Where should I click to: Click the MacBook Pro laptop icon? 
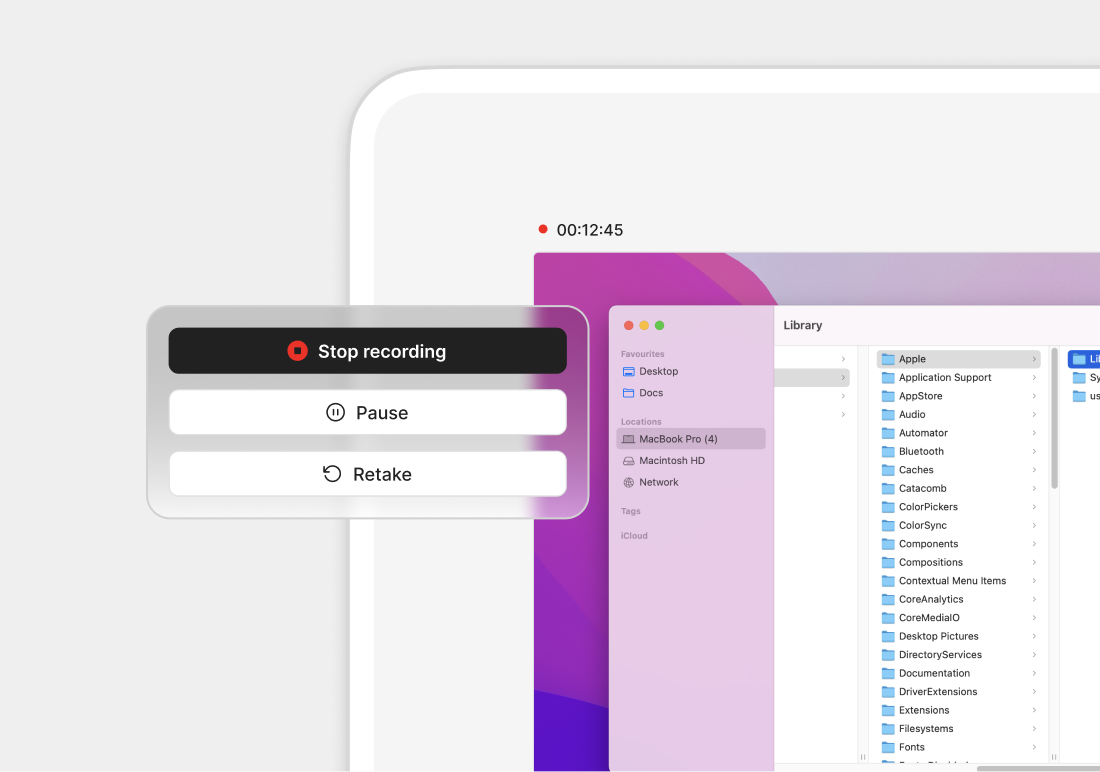point(629,439)
